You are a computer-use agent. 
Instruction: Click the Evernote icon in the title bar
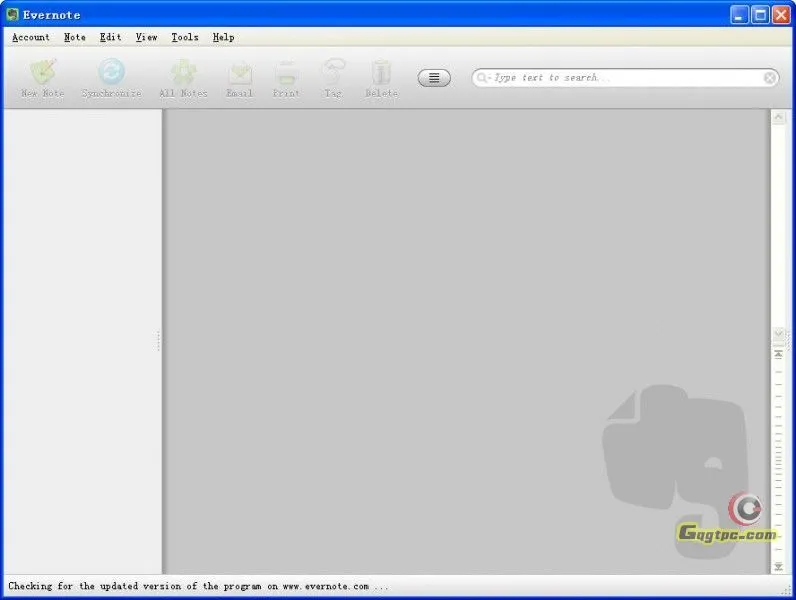[x=13, y=15]
